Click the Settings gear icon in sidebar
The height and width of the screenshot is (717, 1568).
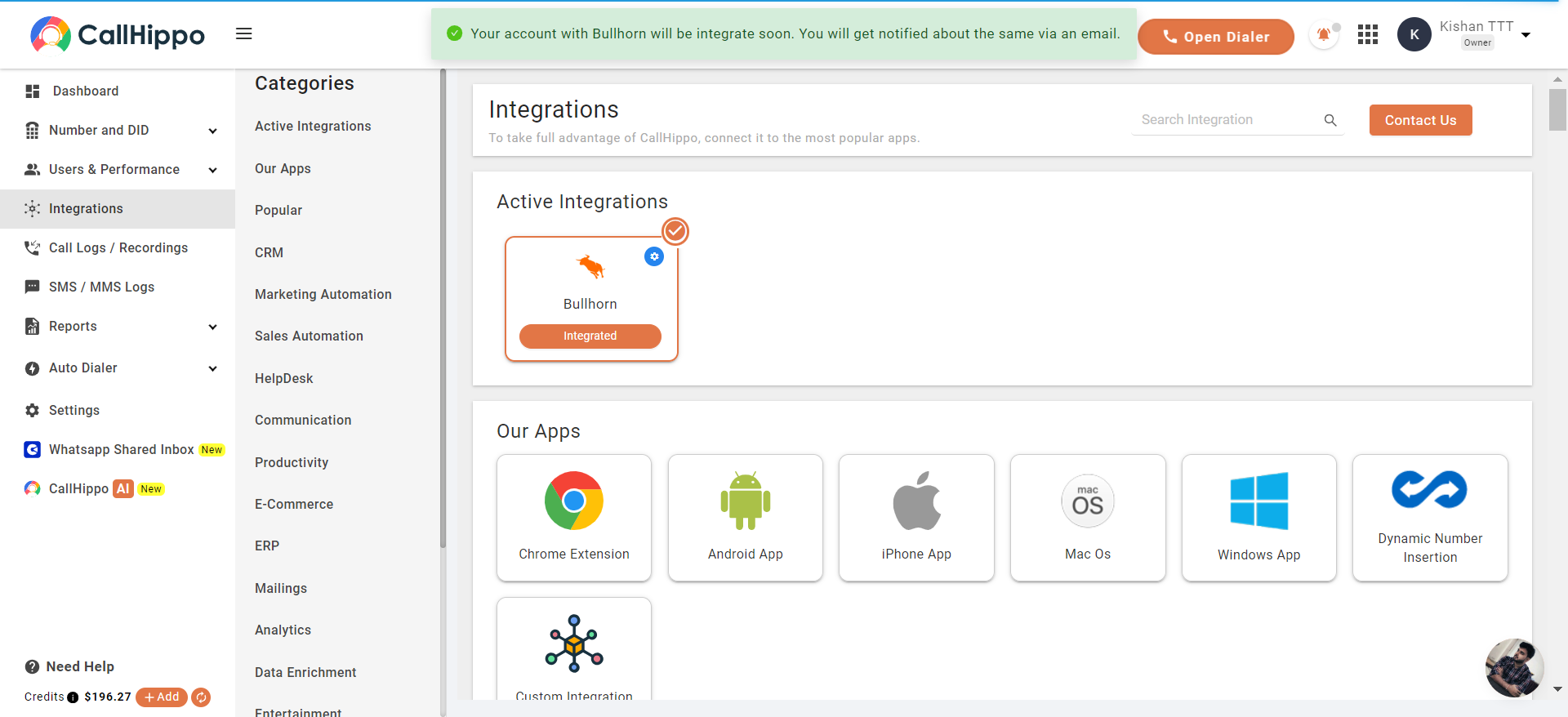(32, 411)
